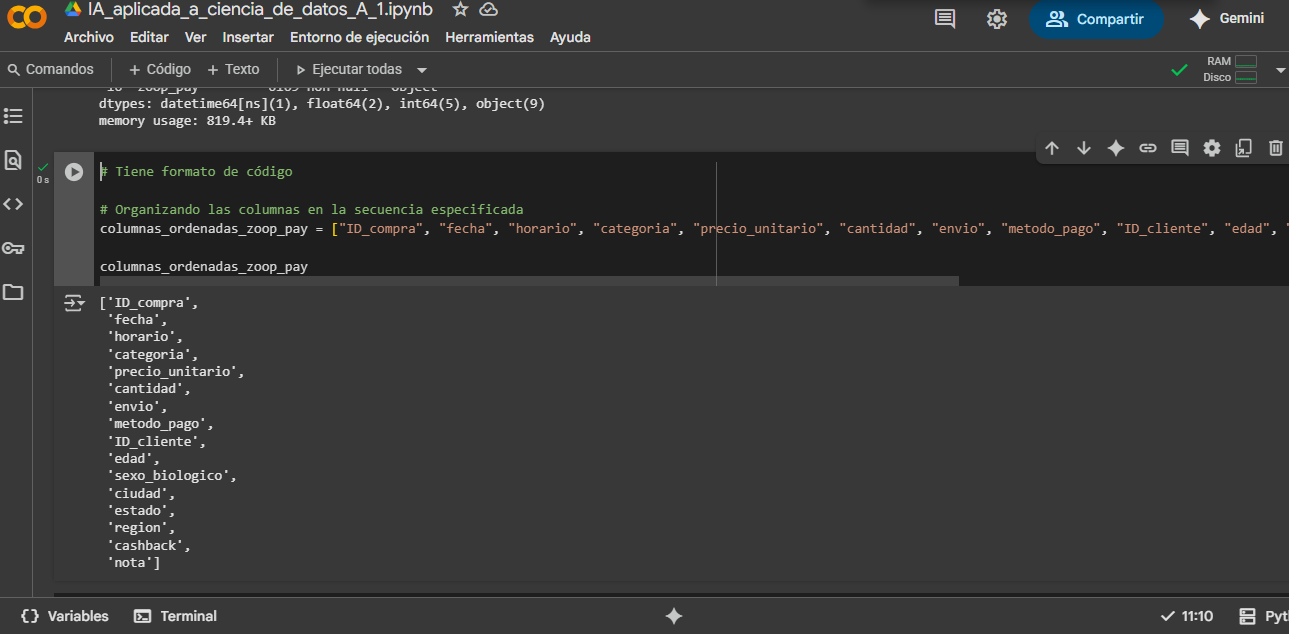Screen dimensions: 1289x634
Task: Open the find and replace sidebar icon
Action: (x=13, y=160)
